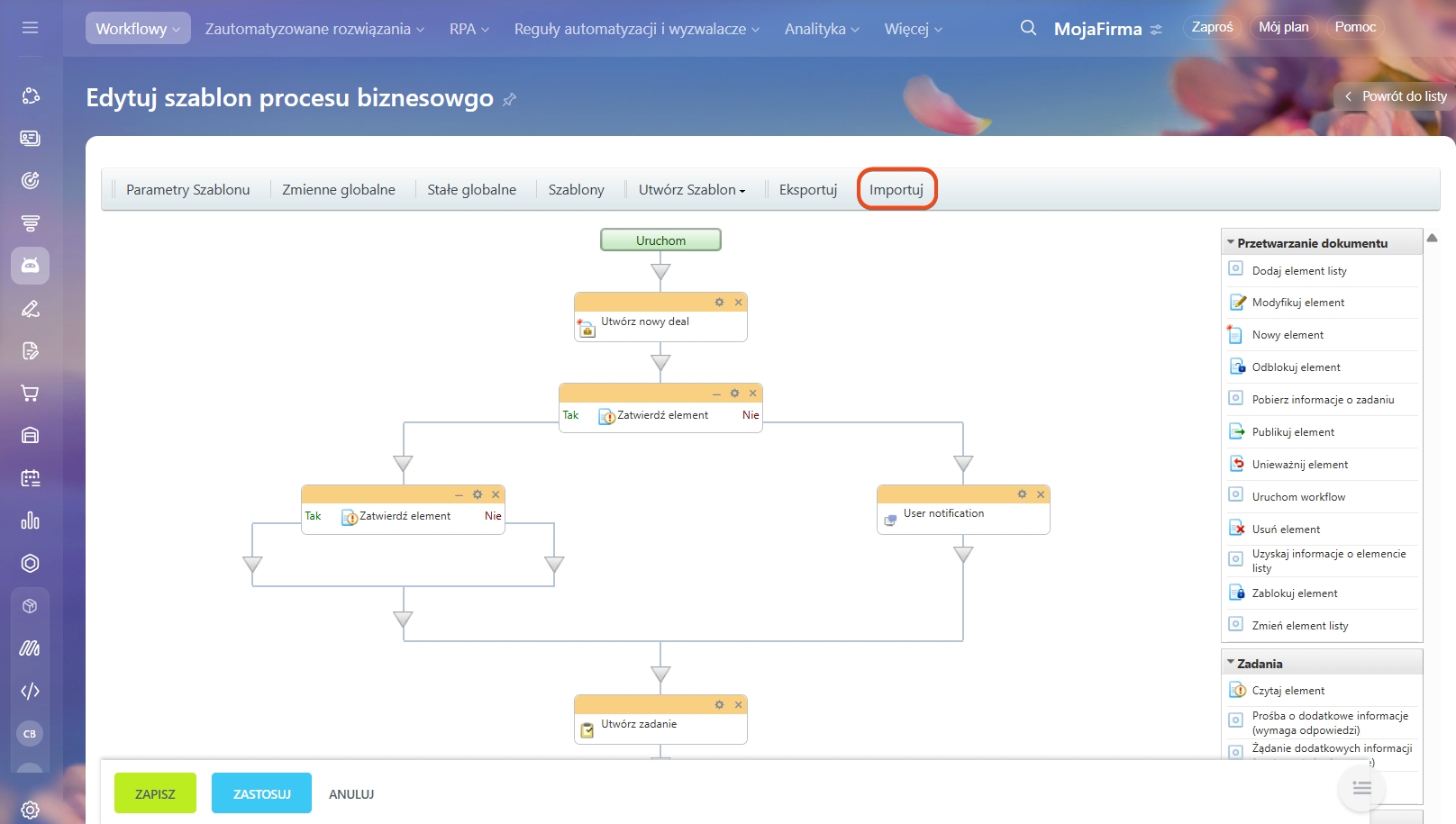Expand the 'Utwórz Szablon' dropdown
Image resolution: width=1456 pixels, height=824 pixels.
point(692,190)
